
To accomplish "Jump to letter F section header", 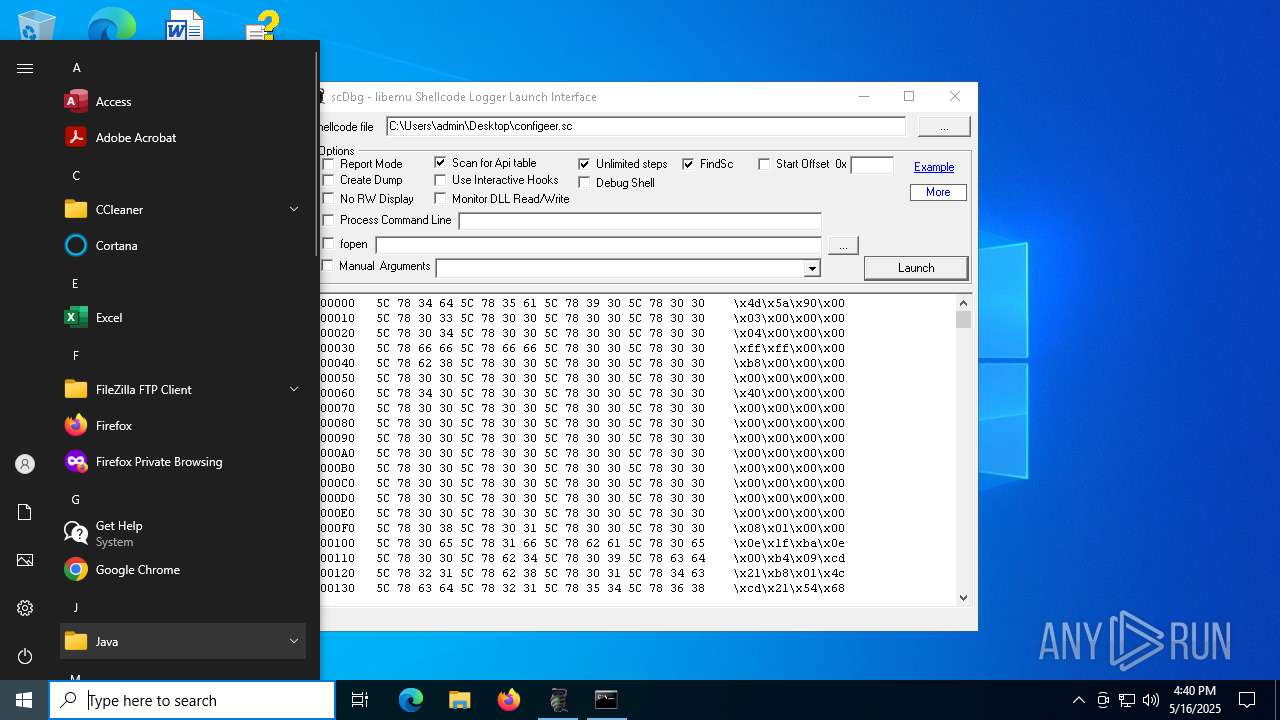I will pyautogui.click(x=75, y=356).
